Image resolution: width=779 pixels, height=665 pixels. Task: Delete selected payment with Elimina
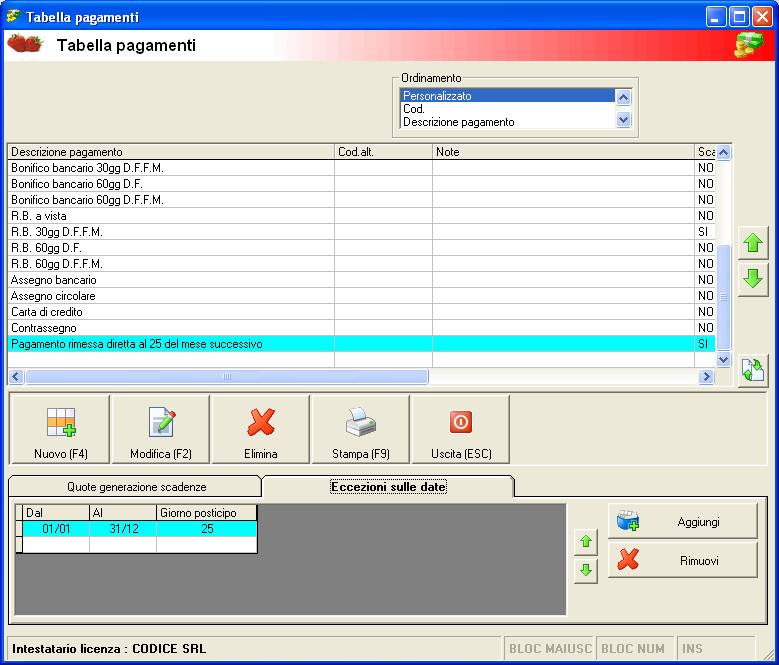tap(260, 430)
